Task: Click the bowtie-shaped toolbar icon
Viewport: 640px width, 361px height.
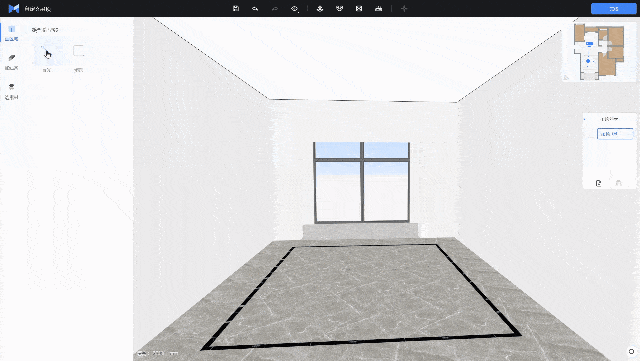Action: coord(359,8)
